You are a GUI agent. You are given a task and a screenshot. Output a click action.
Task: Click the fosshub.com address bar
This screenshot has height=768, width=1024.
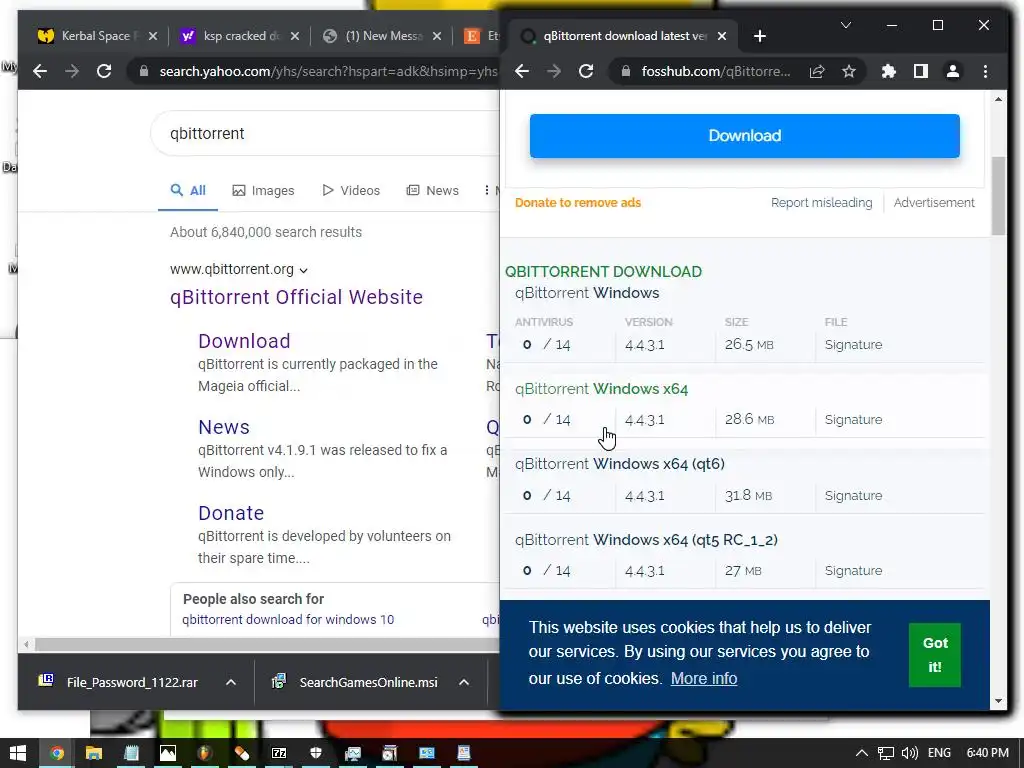[x=714, y=71]
